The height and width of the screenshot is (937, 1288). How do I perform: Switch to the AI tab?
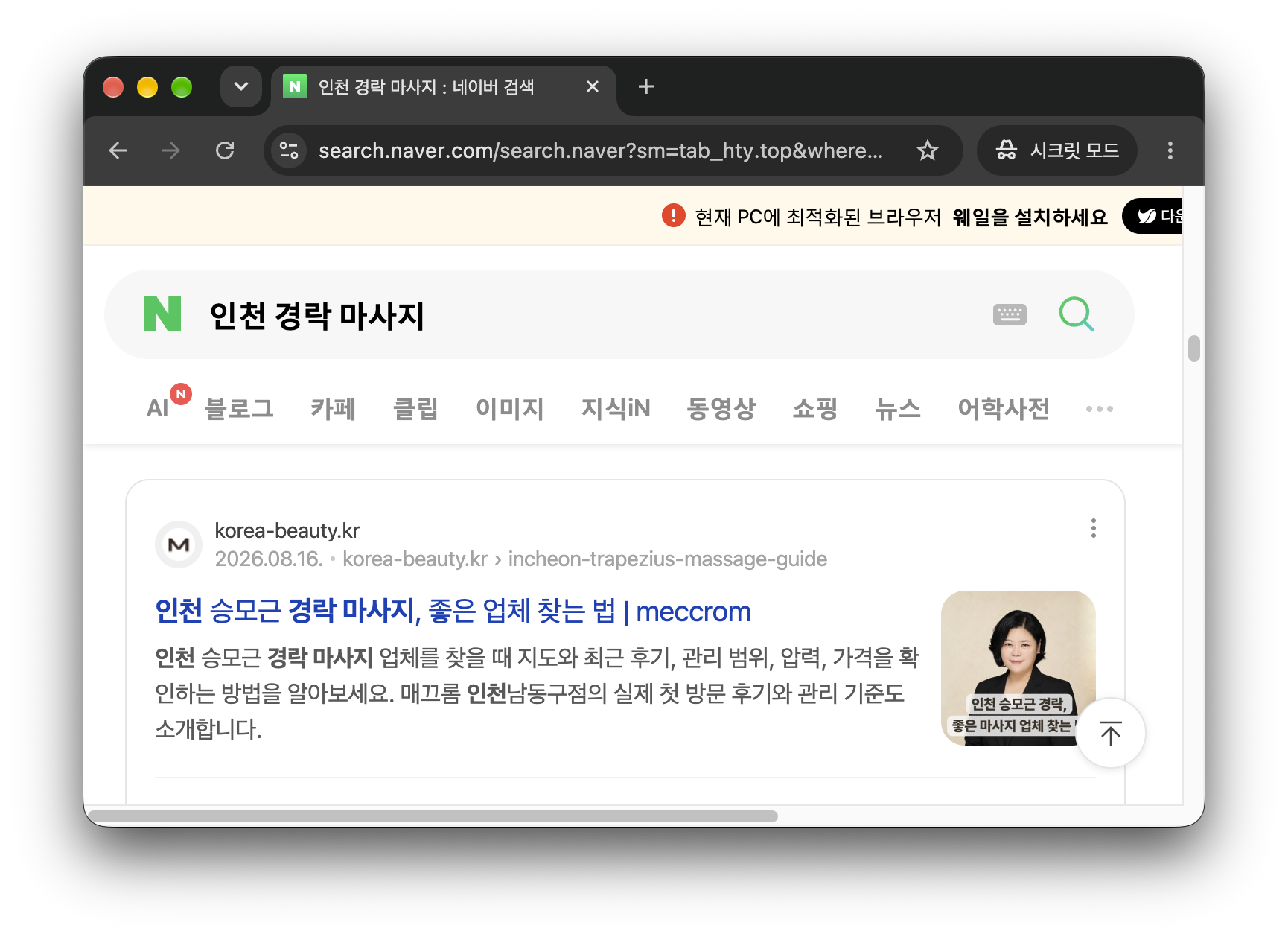[x=158, y=408]
